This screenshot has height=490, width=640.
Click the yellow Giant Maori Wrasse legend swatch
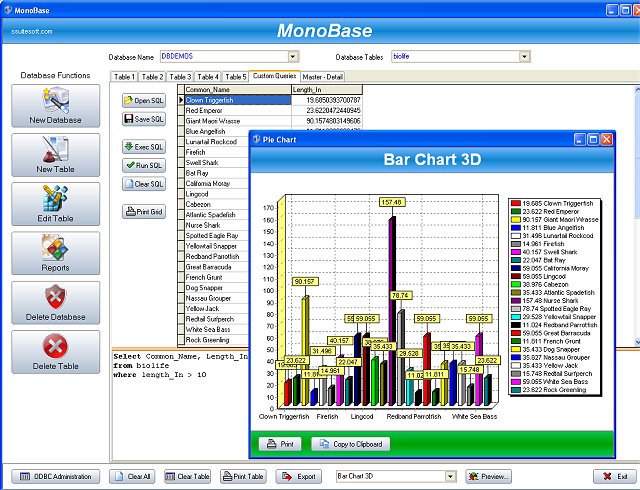pos(516,220)
